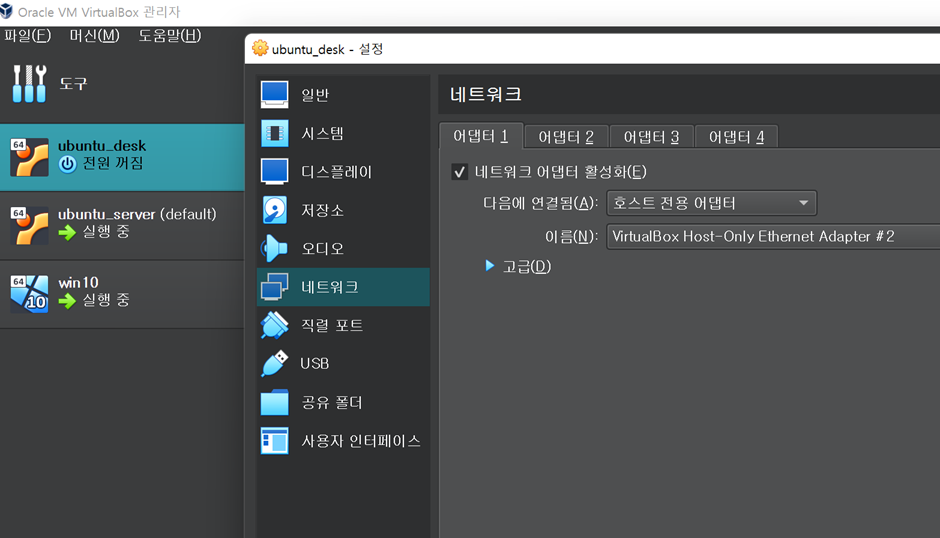Click the 디스플레이 monitor icon
Image resolution: width=940 pixels, height=538 pixels.
coord(275,172)
